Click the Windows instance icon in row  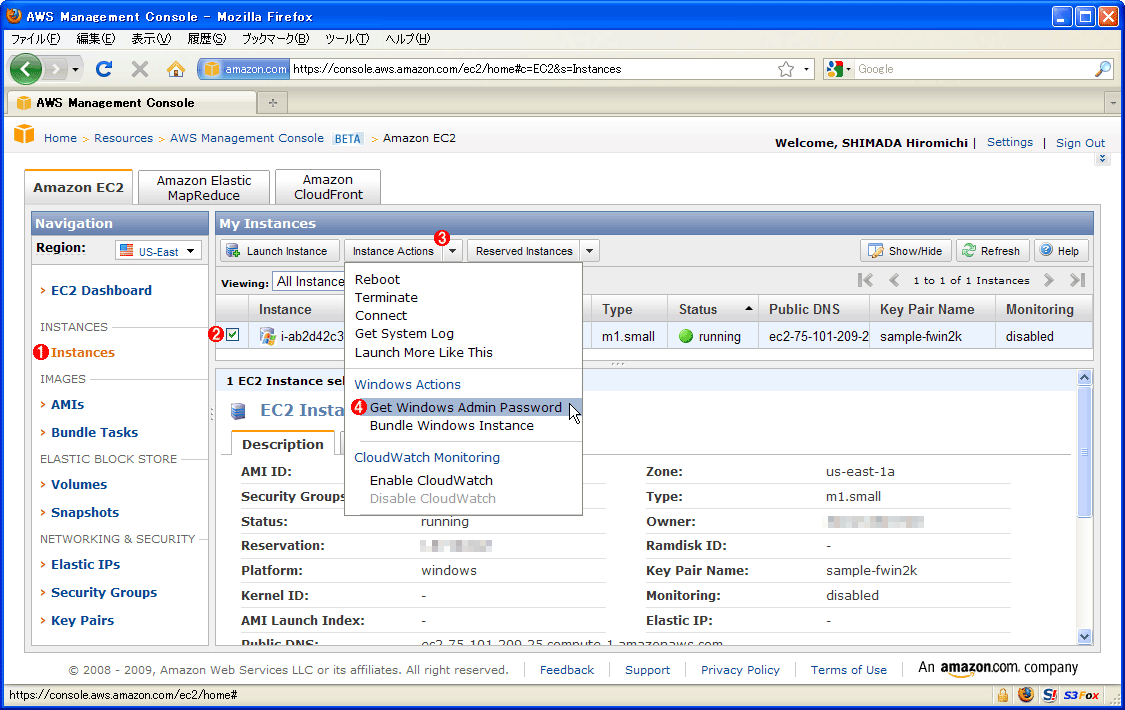[268, 336]
